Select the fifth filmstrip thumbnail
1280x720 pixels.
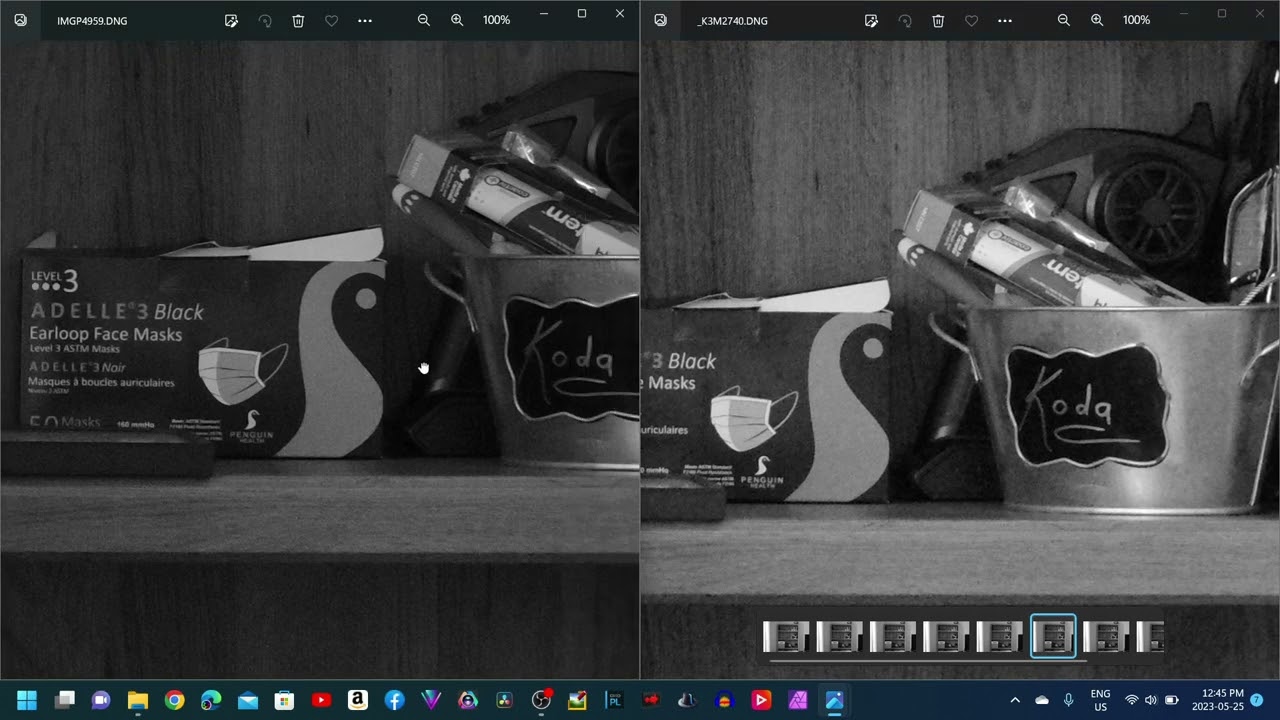click(999, 636)
